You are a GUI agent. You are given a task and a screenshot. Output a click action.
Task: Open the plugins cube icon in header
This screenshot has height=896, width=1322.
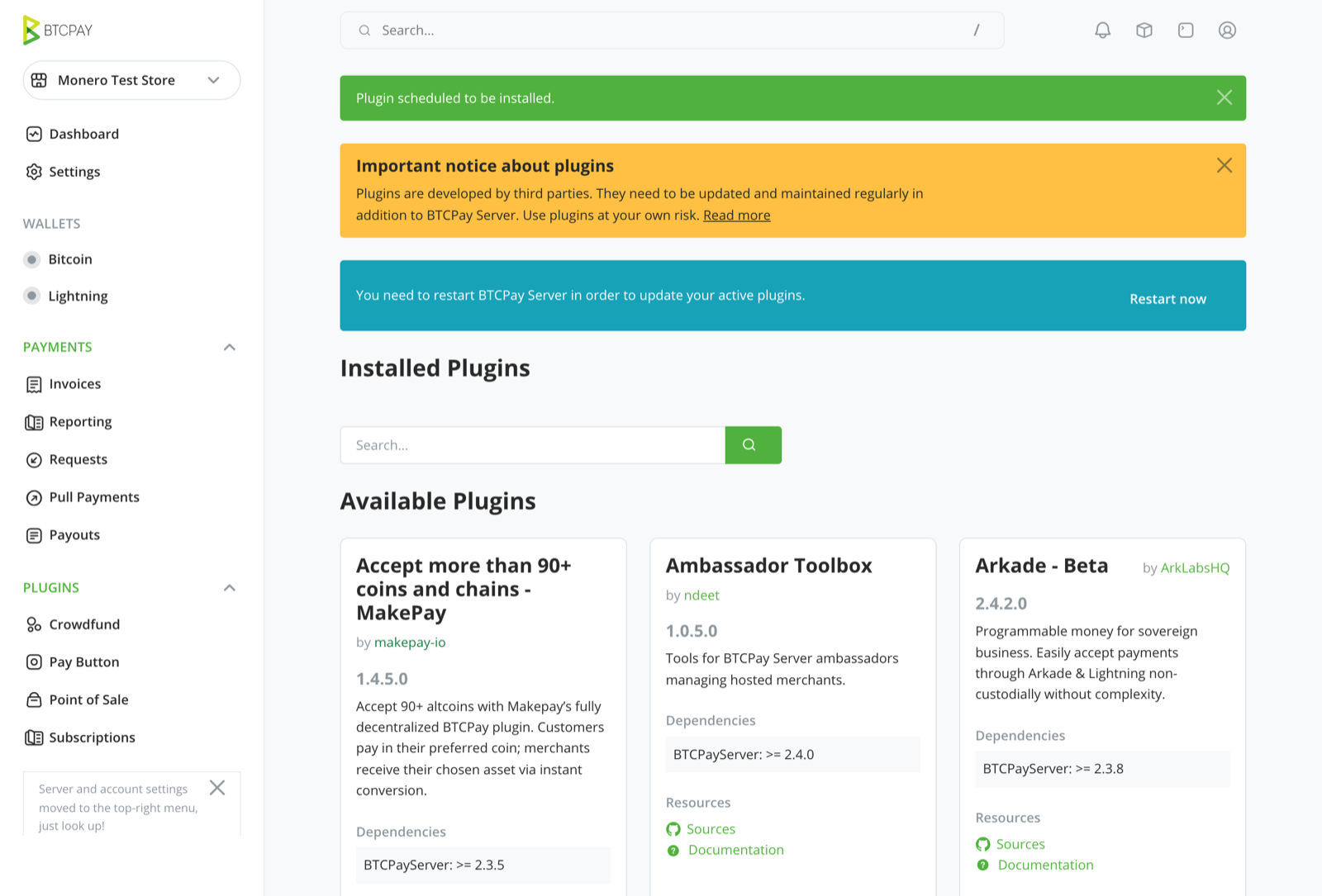[1144, 31]
